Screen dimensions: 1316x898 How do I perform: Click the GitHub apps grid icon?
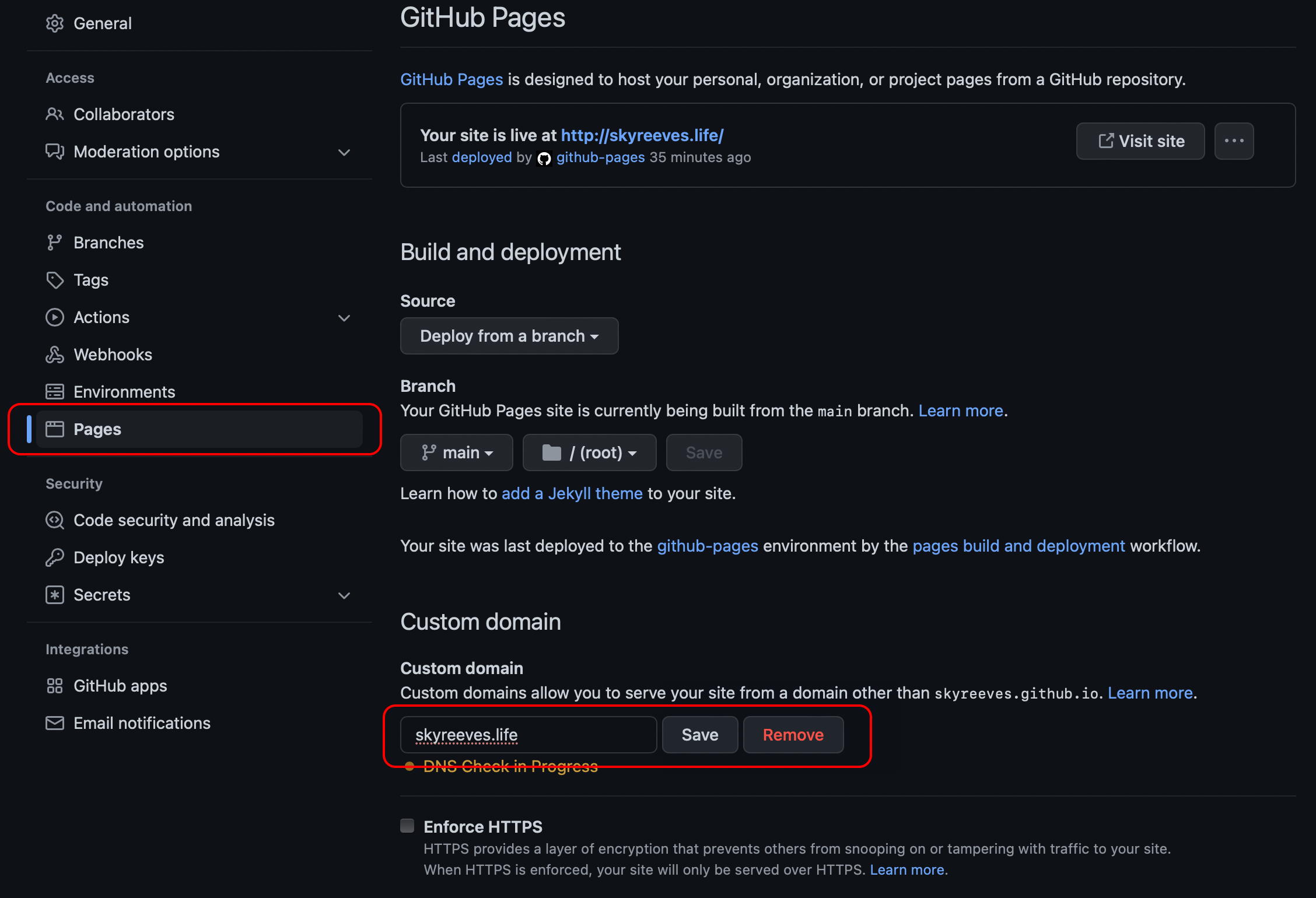[x=55, y=686]
